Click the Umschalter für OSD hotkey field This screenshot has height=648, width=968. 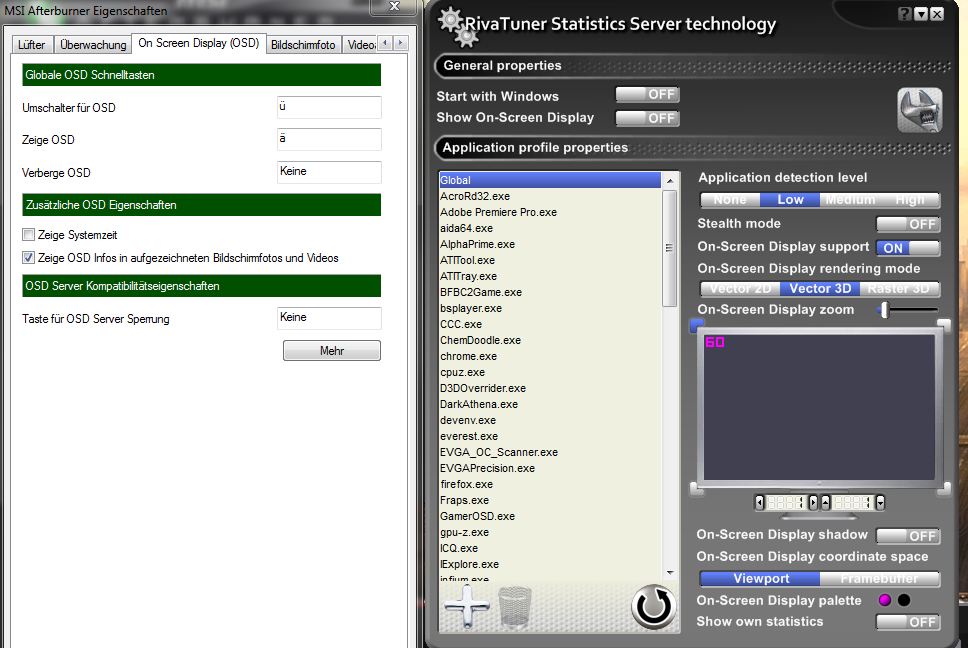(x=329, y=107)
